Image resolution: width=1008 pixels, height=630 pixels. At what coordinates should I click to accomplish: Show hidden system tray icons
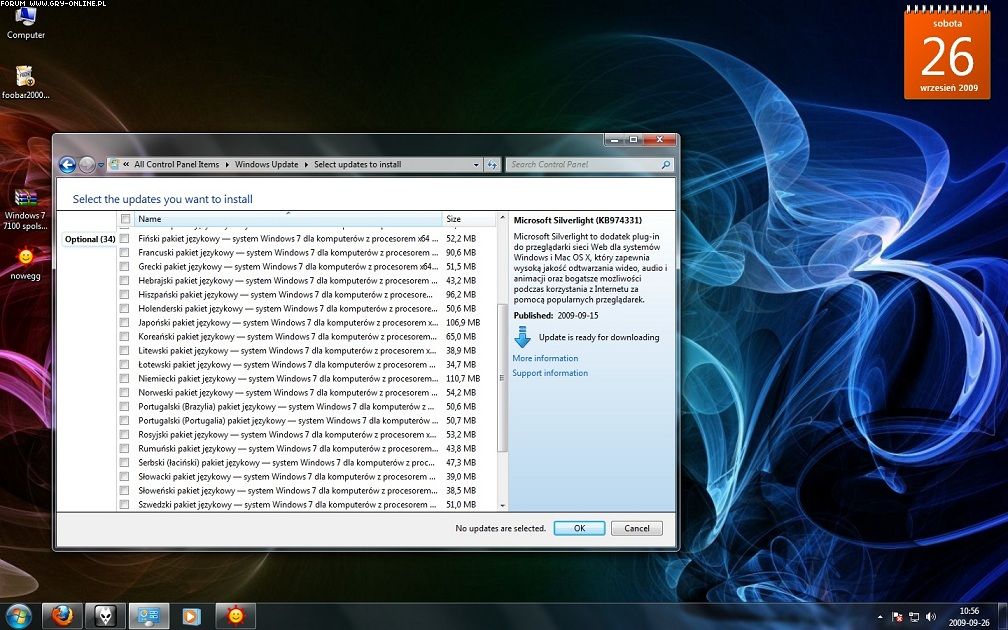[x=879, y=617]
